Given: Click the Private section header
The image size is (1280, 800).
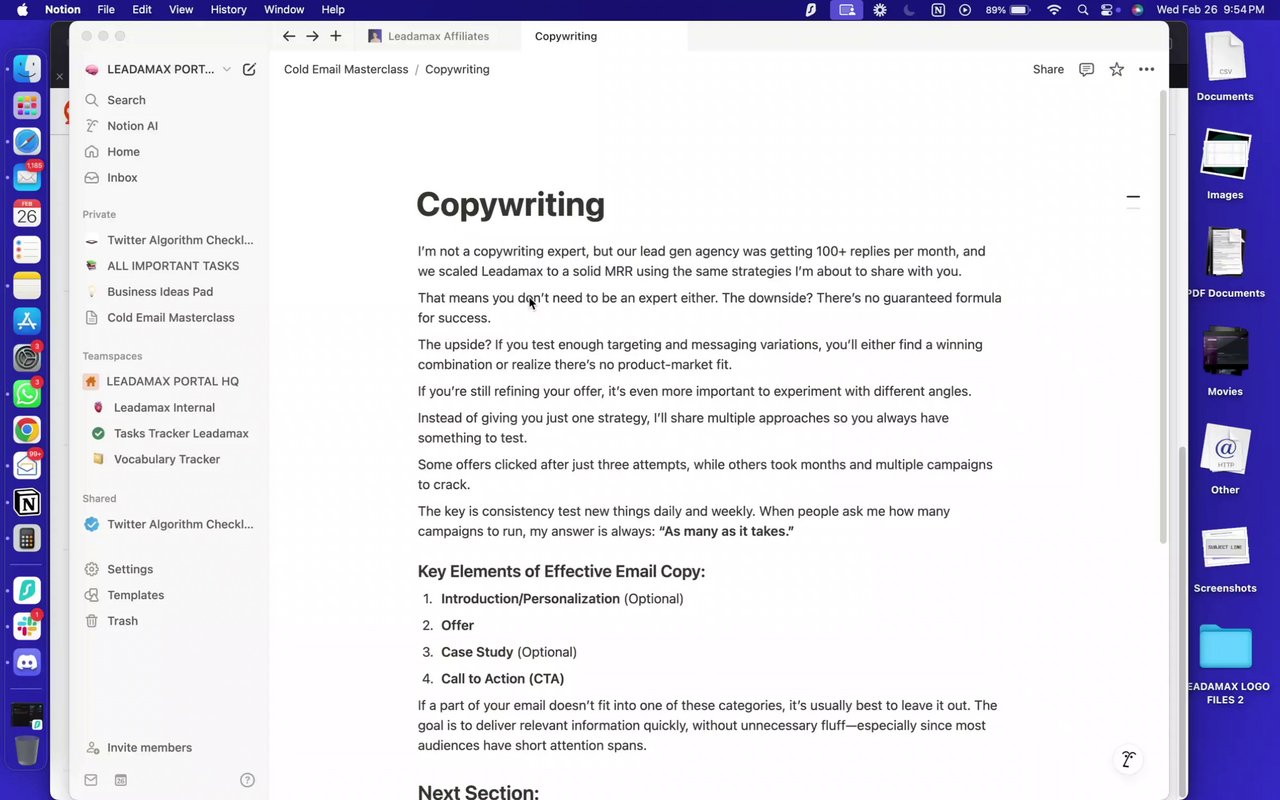Looking at the screenshot, I should tap(99, 214).
